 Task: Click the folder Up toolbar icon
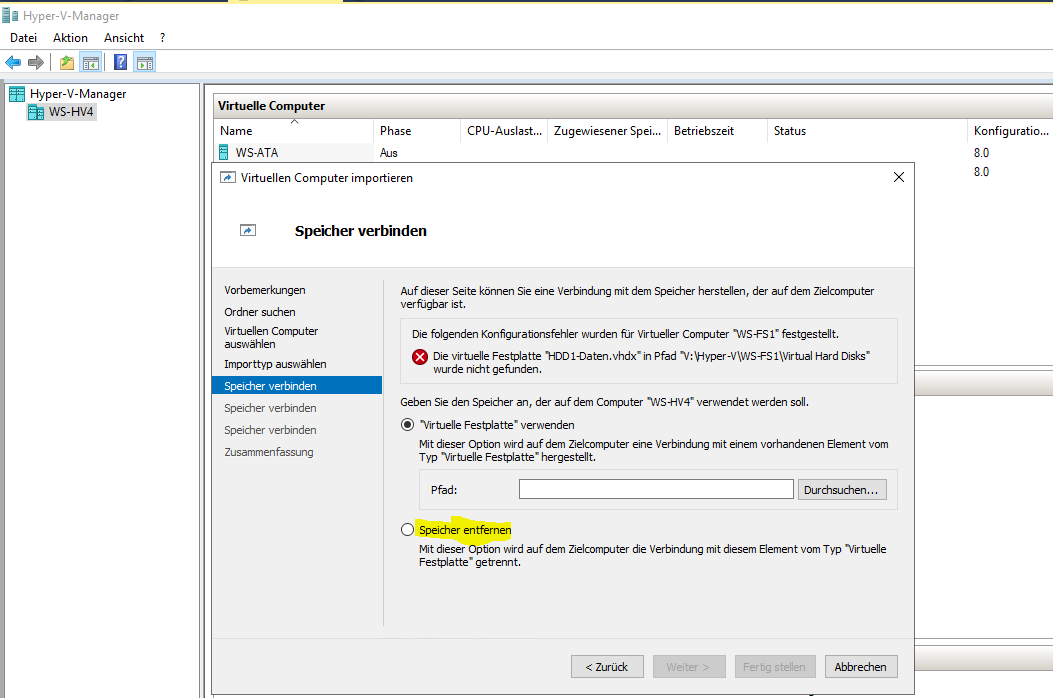pos(66,62)
